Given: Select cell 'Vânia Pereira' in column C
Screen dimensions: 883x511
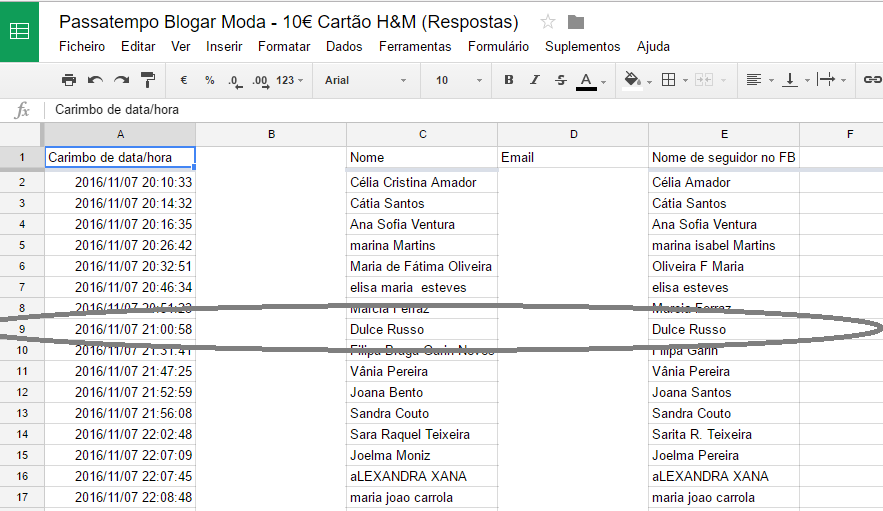Looking at the screenshot, I should 422,372.
